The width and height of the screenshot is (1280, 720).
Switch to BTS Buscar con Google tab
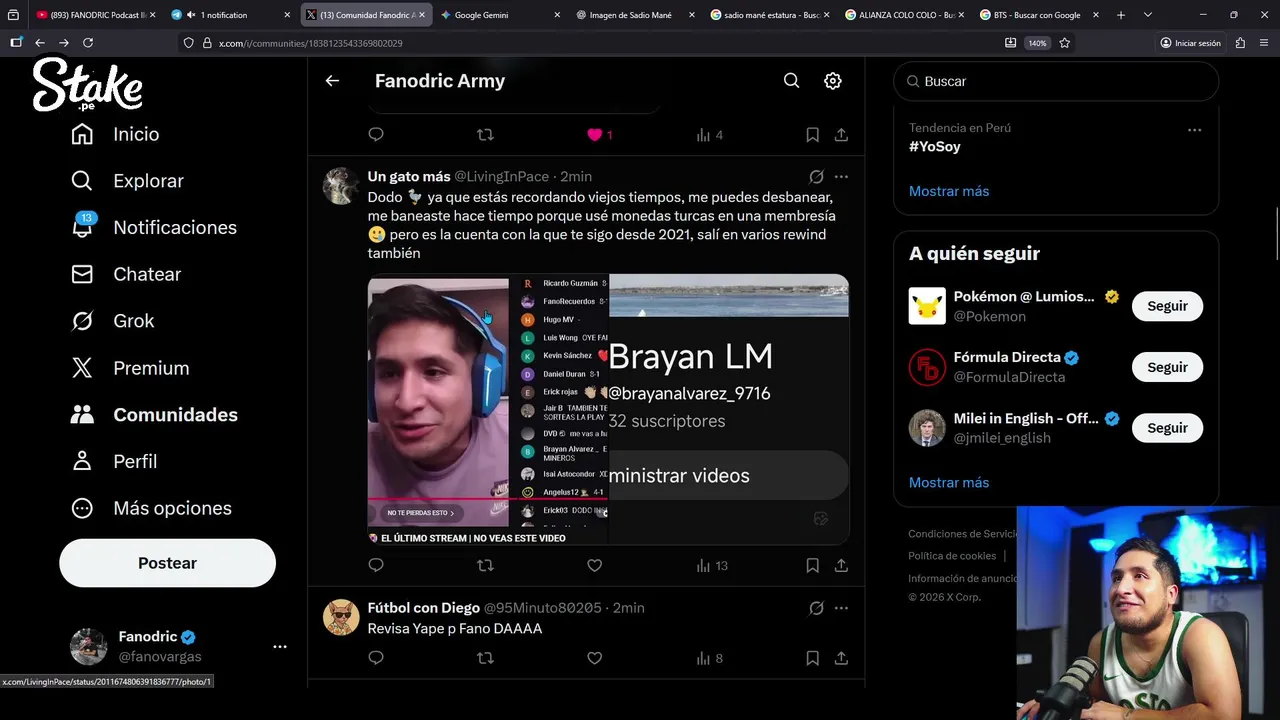[1038, 15]
